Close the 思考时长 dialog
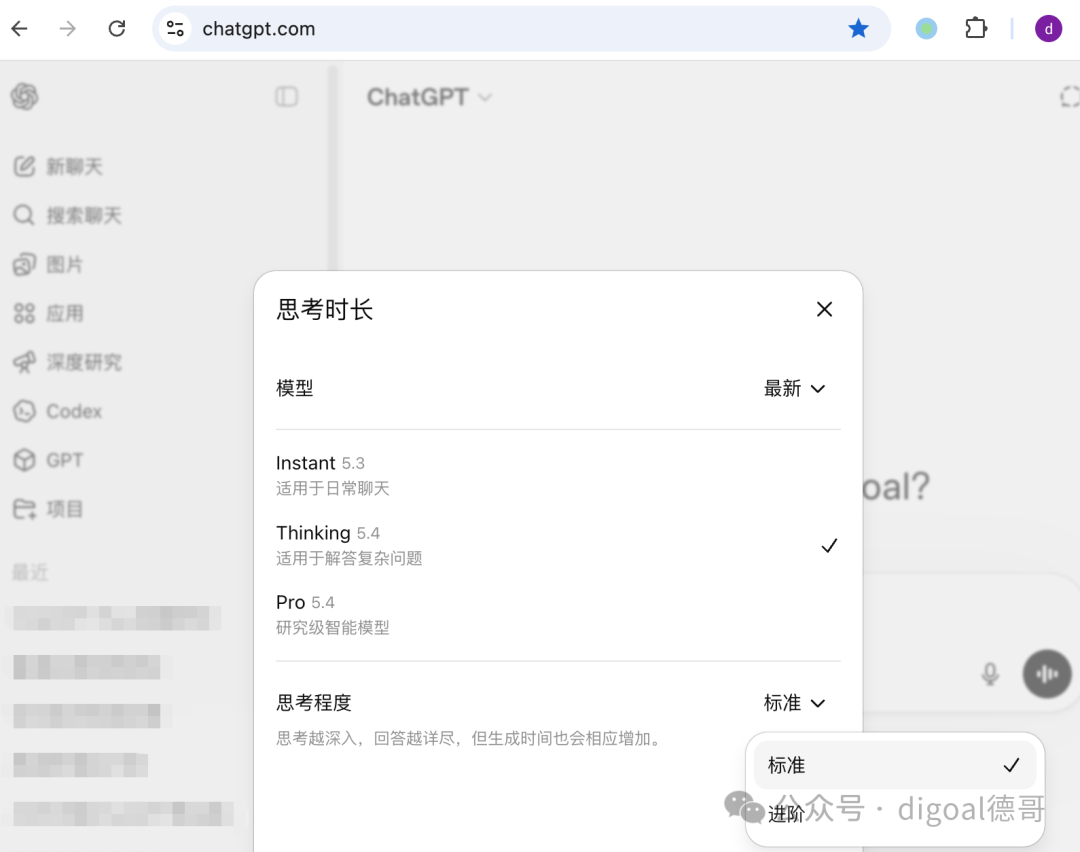The height and width of the screenshot is (852, 1080). 824,309
